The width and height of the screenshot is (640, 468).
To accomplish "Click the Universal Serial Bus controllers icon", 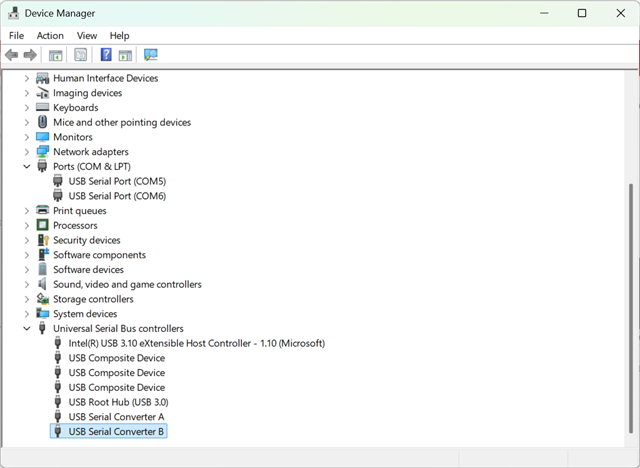I will [x=42, y=328].
